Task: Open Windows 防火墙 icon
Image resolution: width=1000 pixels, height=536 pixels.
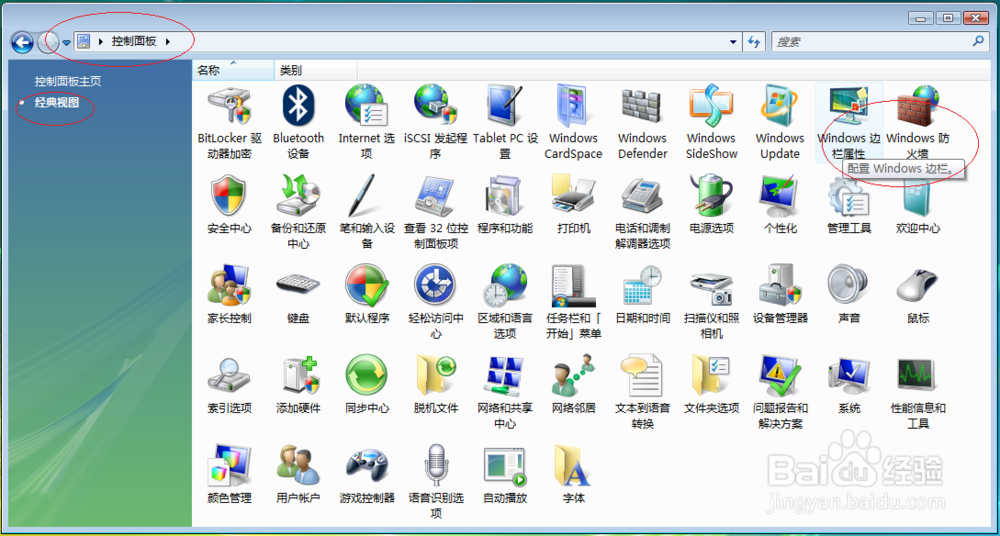Action: pyautogui.click(x=918, y=105)
